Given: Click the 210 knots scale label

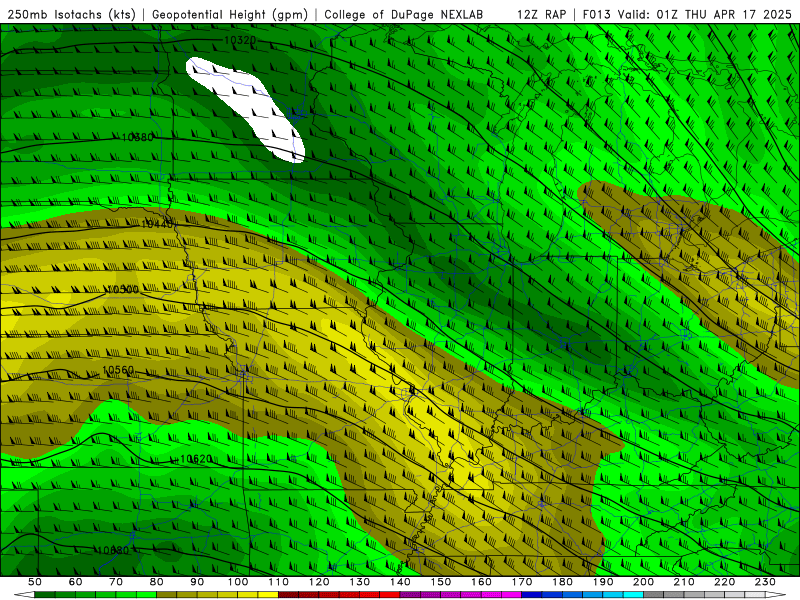Looking at the screenshot, I should (x=684, y=582).
